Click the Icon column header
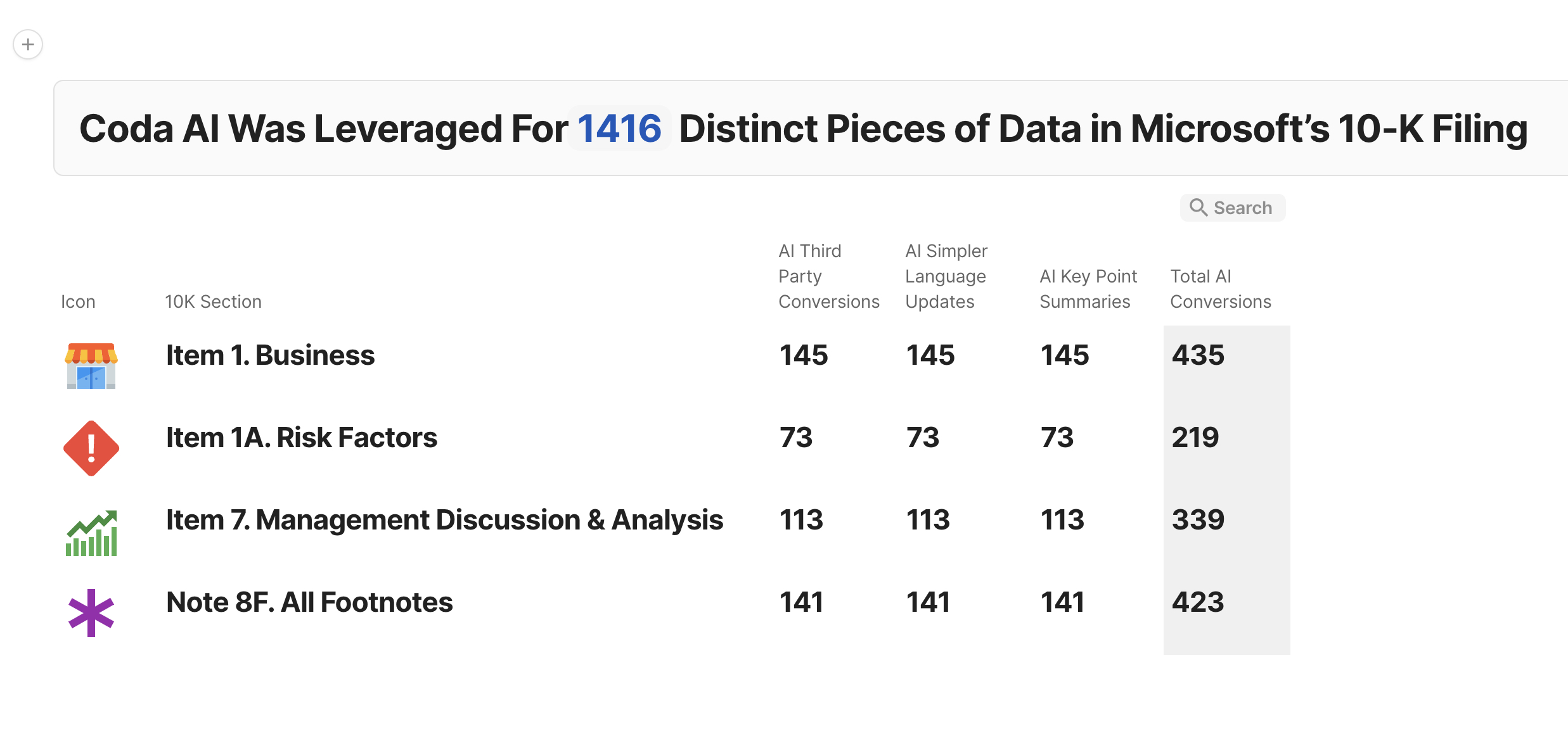 [78, 301]
